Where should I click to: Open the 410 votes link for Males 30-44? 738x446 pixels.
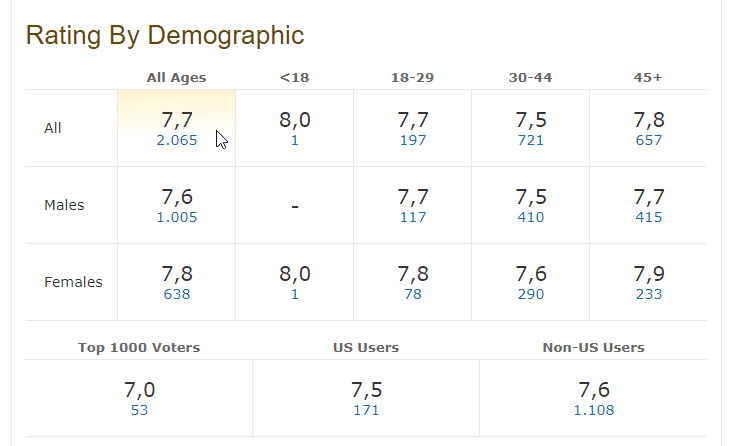pos(531,218)
